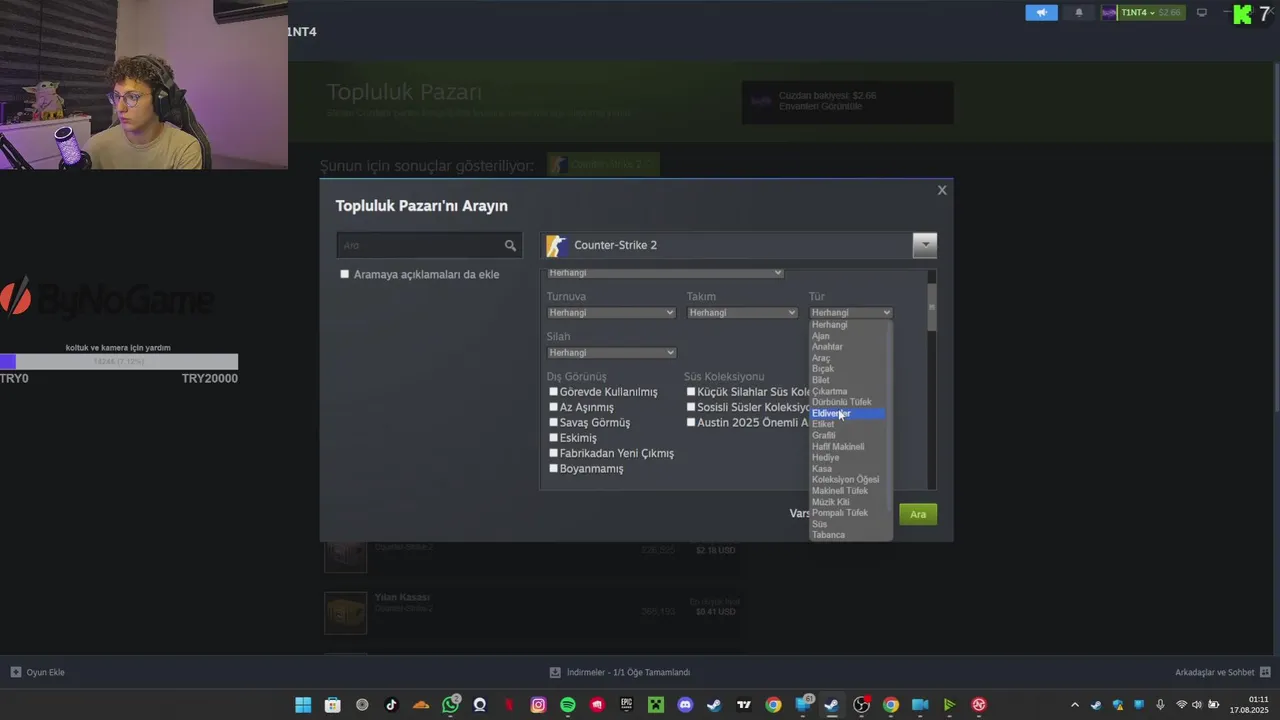Screen dimensions: 1280x720
Task: Collapse the Tür dropdown
Action: [850, 313]
